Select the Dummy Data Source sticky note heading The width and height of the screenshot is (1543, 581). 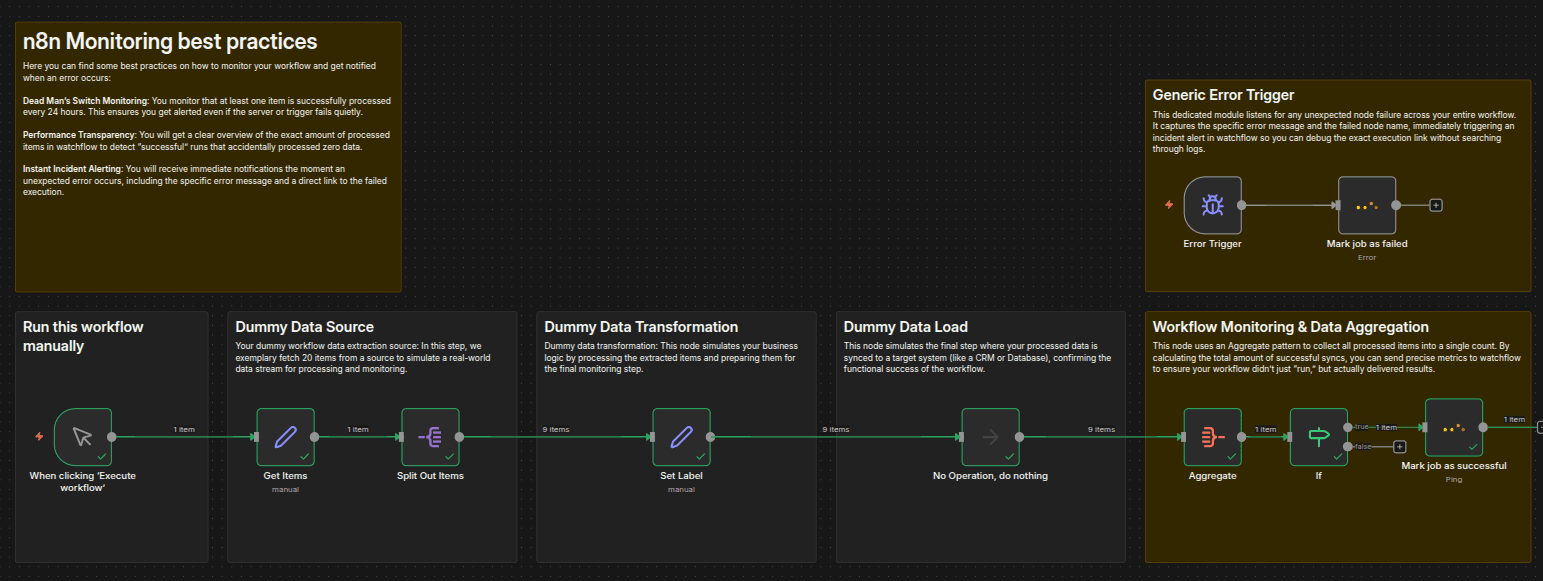304,327
